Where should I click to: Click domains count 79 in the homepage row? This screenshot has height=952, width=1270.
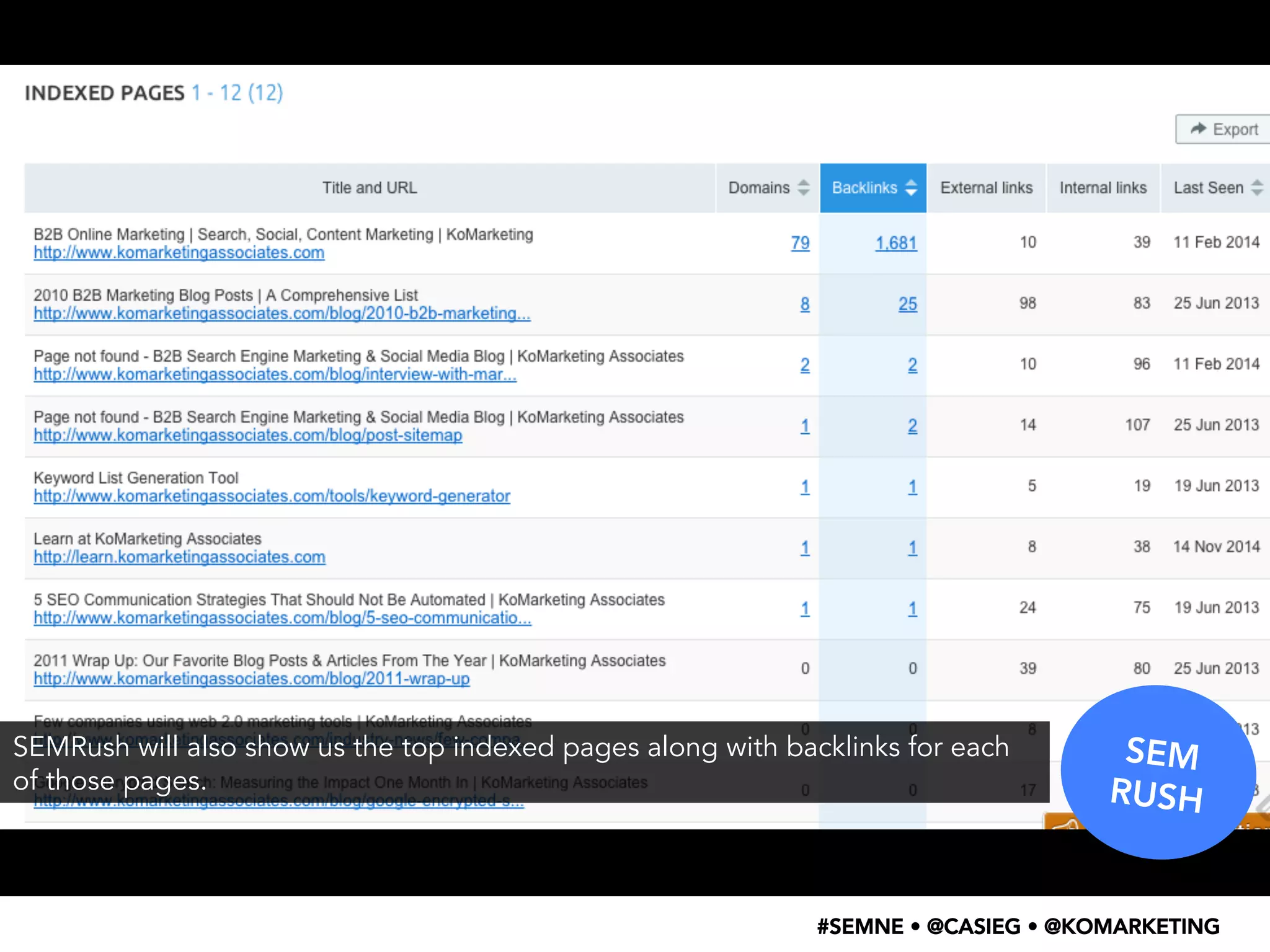pyautogui.click(x=800, y=243)
